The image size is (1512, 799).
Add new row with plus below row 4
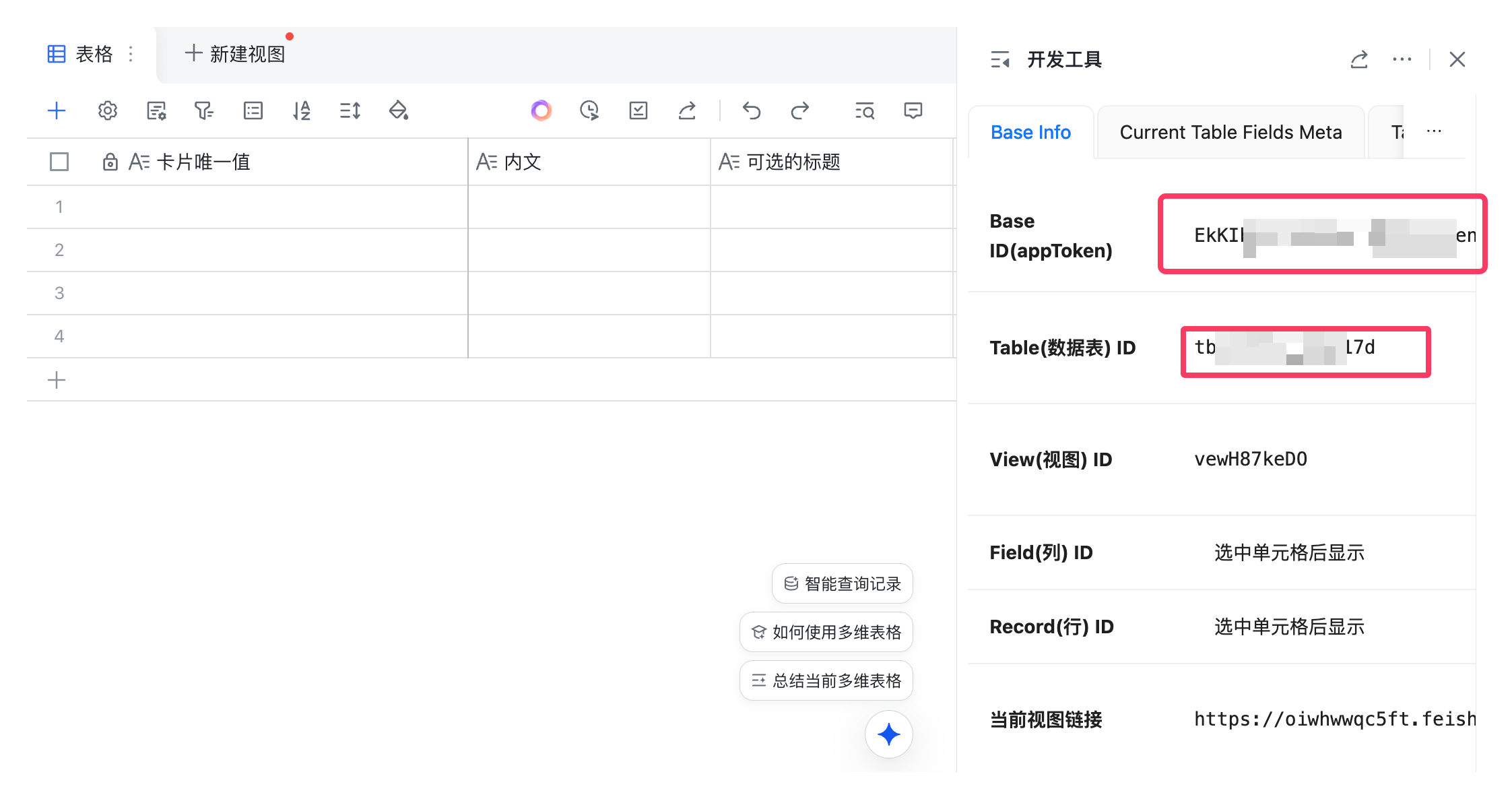(57, 380)
